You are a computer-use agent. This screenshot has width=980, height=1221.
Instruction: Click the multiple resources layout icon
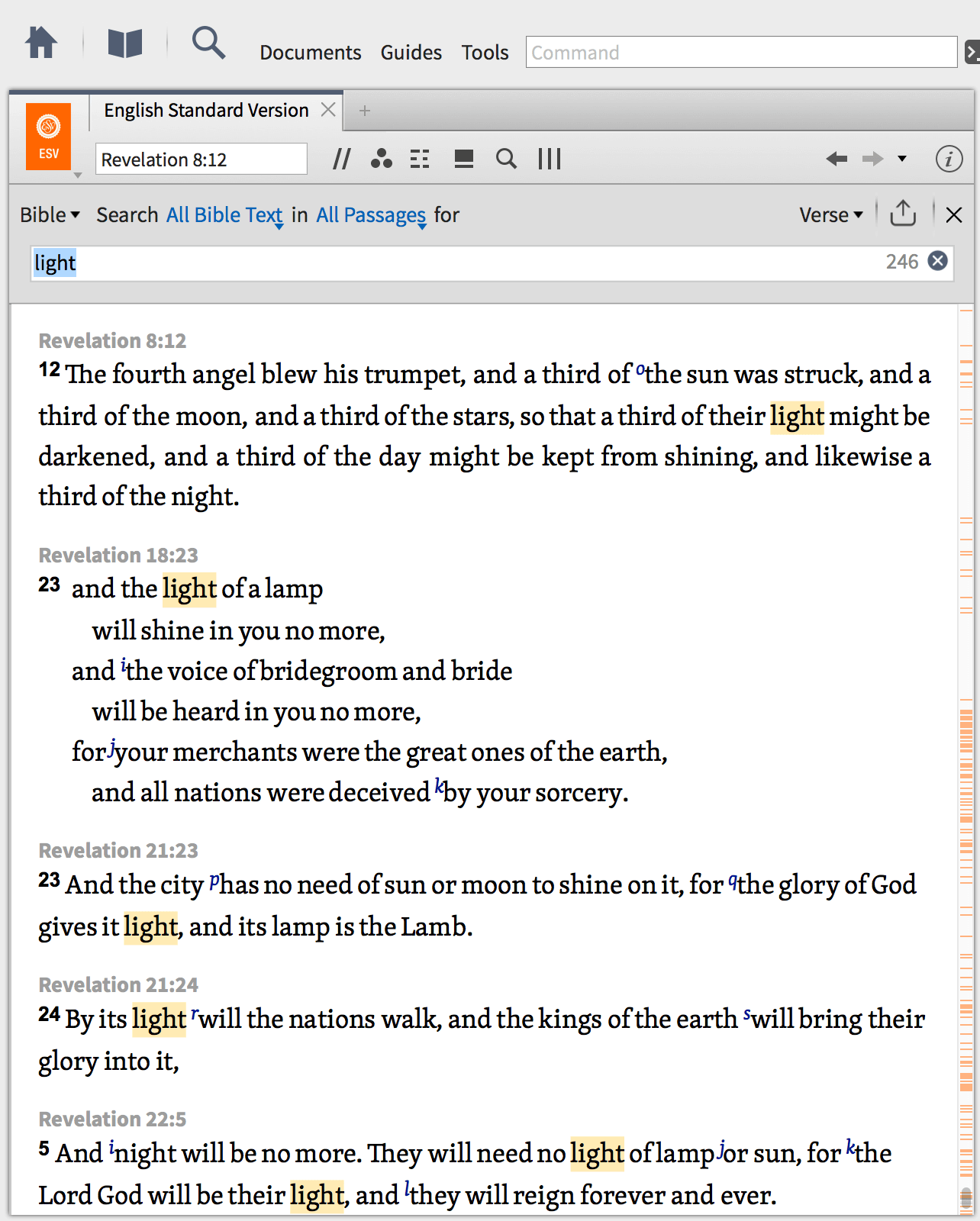(x=420, y=159)
